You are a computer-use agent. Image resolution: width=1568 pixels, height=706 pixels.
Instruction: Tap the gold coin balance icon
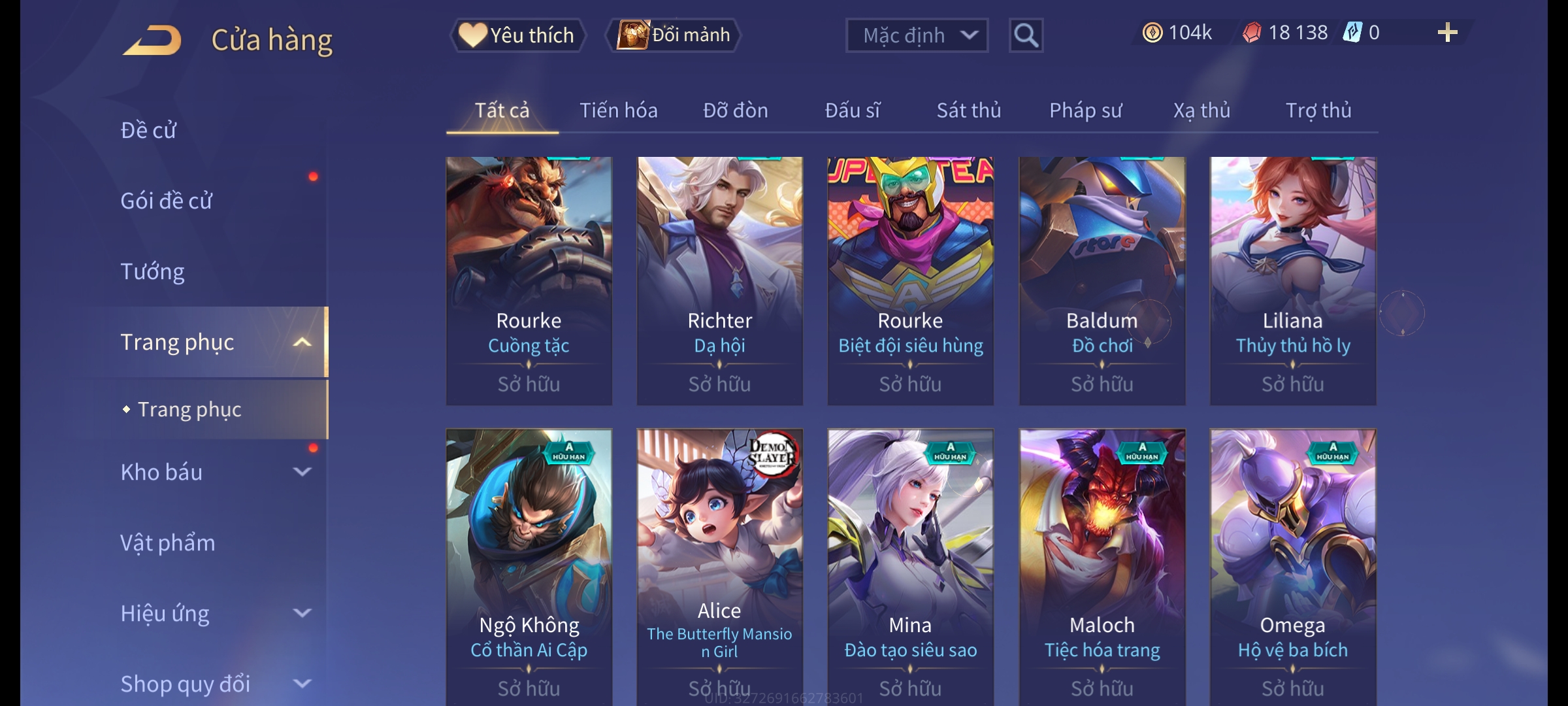click(1152, 33)
